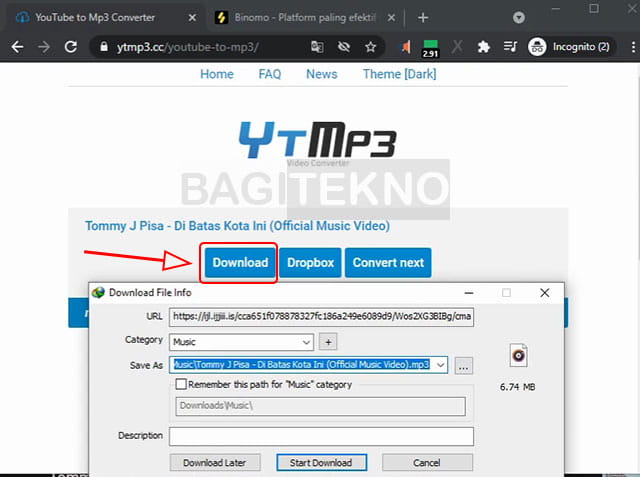Click the browser address bar URL
This screenshot has height=477, width=640.
click(188, 47)
